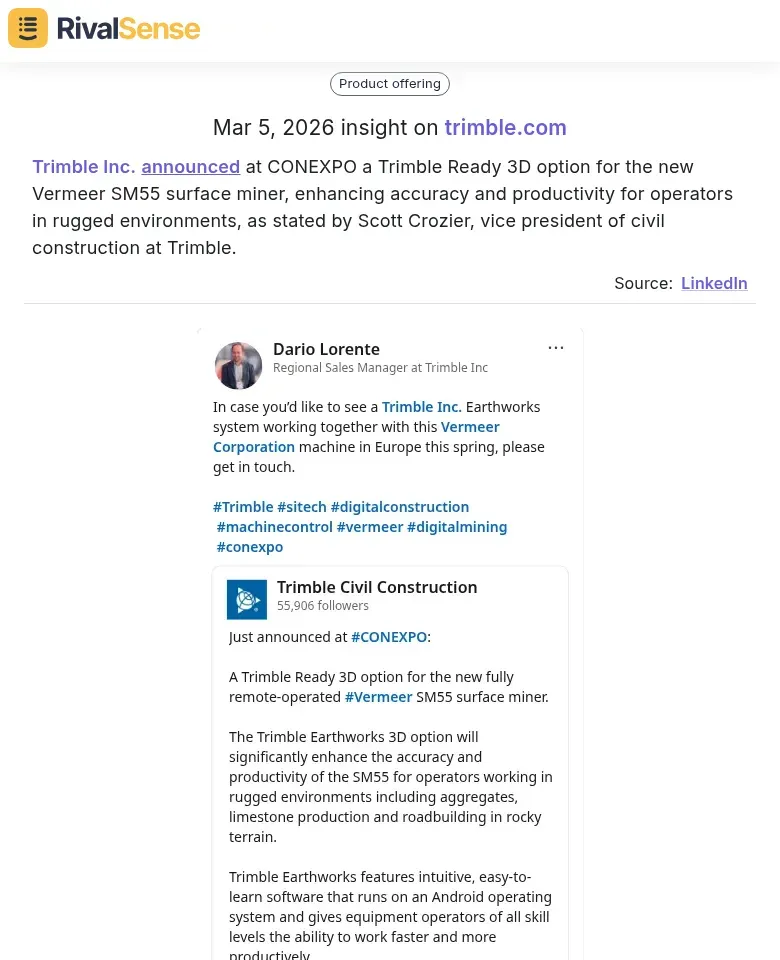Click the #machinecontrol hashtag
Image resolution: width=780 pixels, height=960 pixels.
pyautogui.click(x=275, y=527)
